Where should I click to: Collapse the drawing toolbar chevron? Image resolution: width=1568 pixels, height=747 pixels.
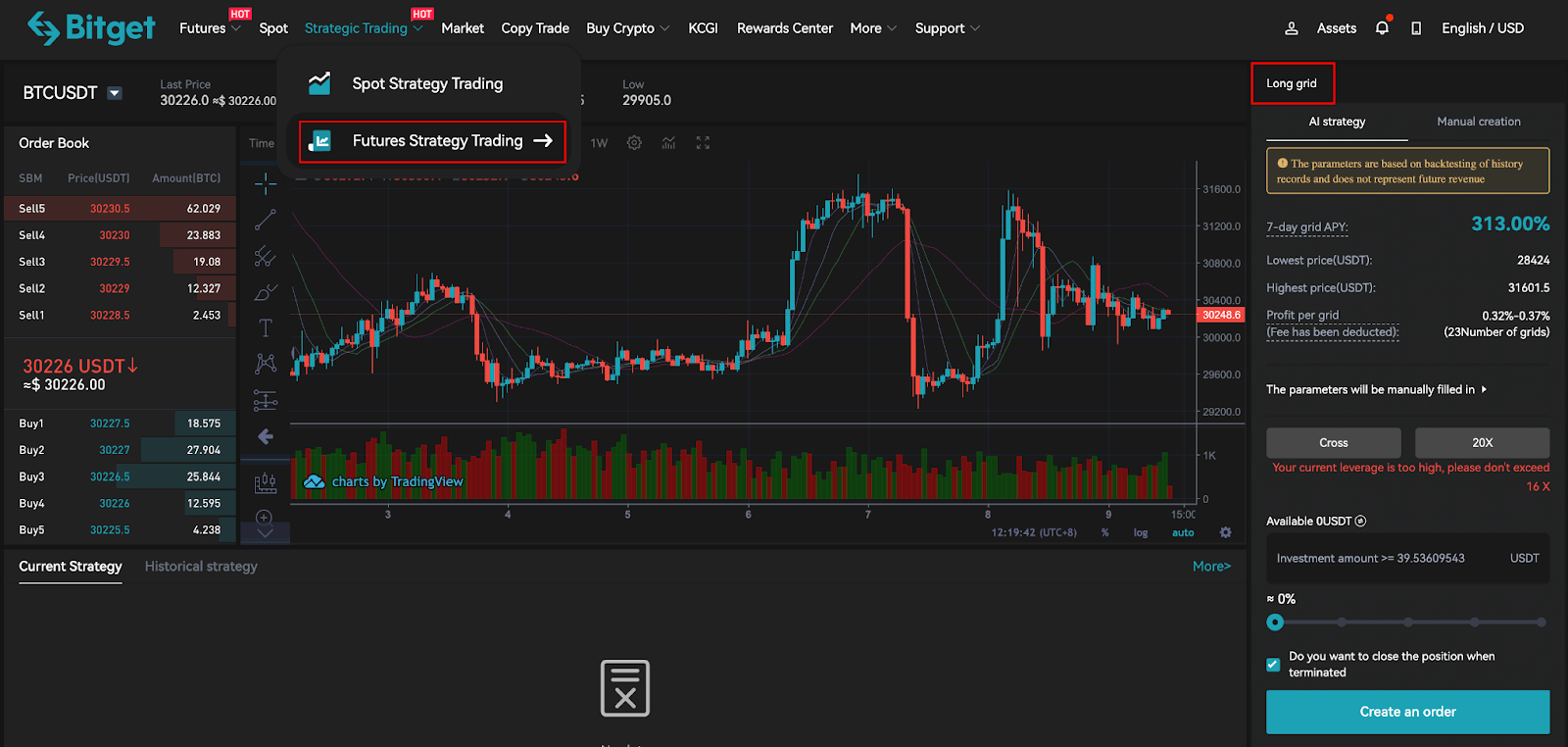(x=265, y=532)
